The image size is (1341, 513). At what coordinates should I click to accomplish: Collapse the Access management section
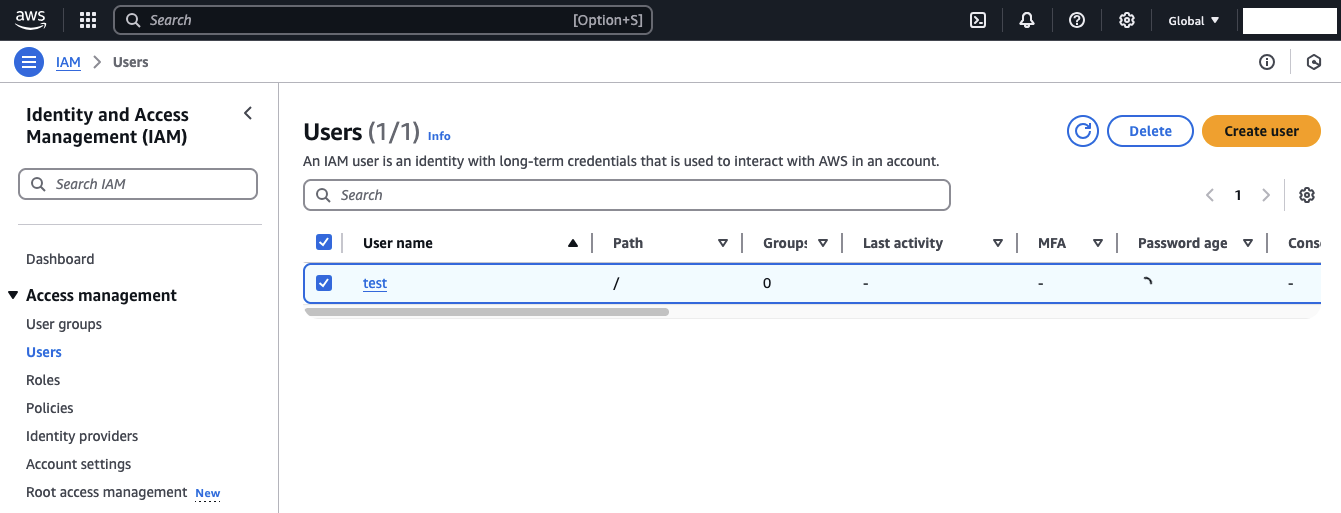click(x=14, y=295)
